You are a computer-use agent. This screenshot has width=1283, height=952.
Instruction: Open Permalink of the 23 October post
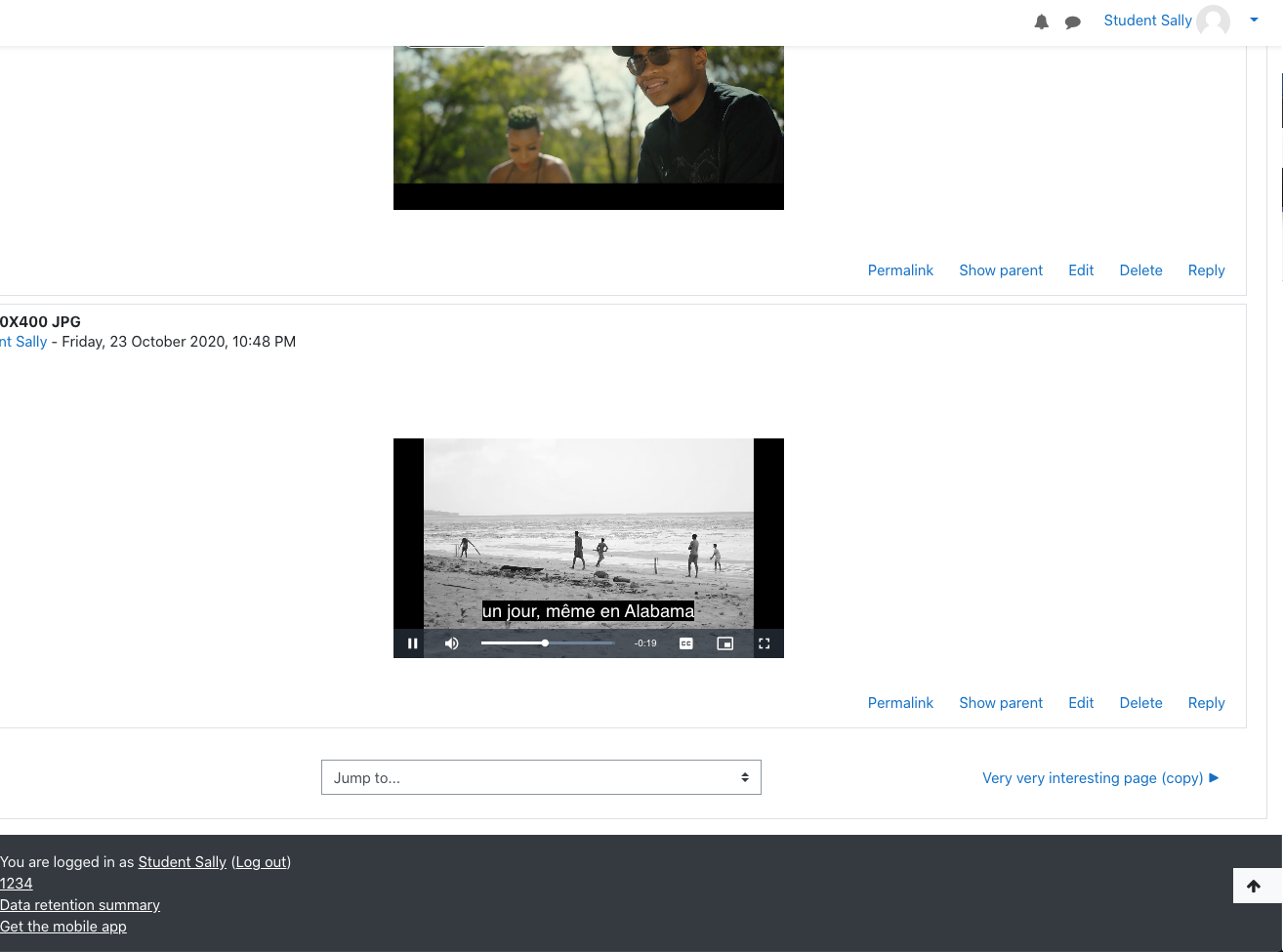tap(900, 703)
